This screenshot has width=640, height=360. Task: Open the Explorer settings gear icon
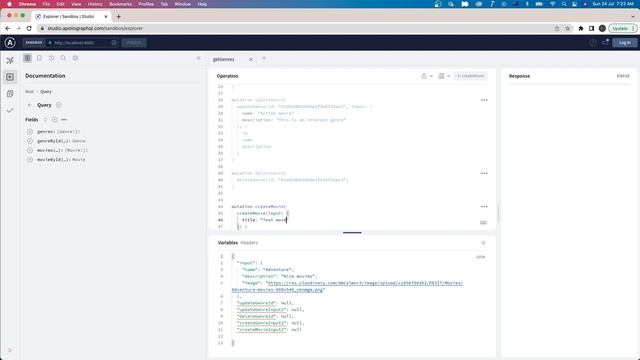[75, 58]
